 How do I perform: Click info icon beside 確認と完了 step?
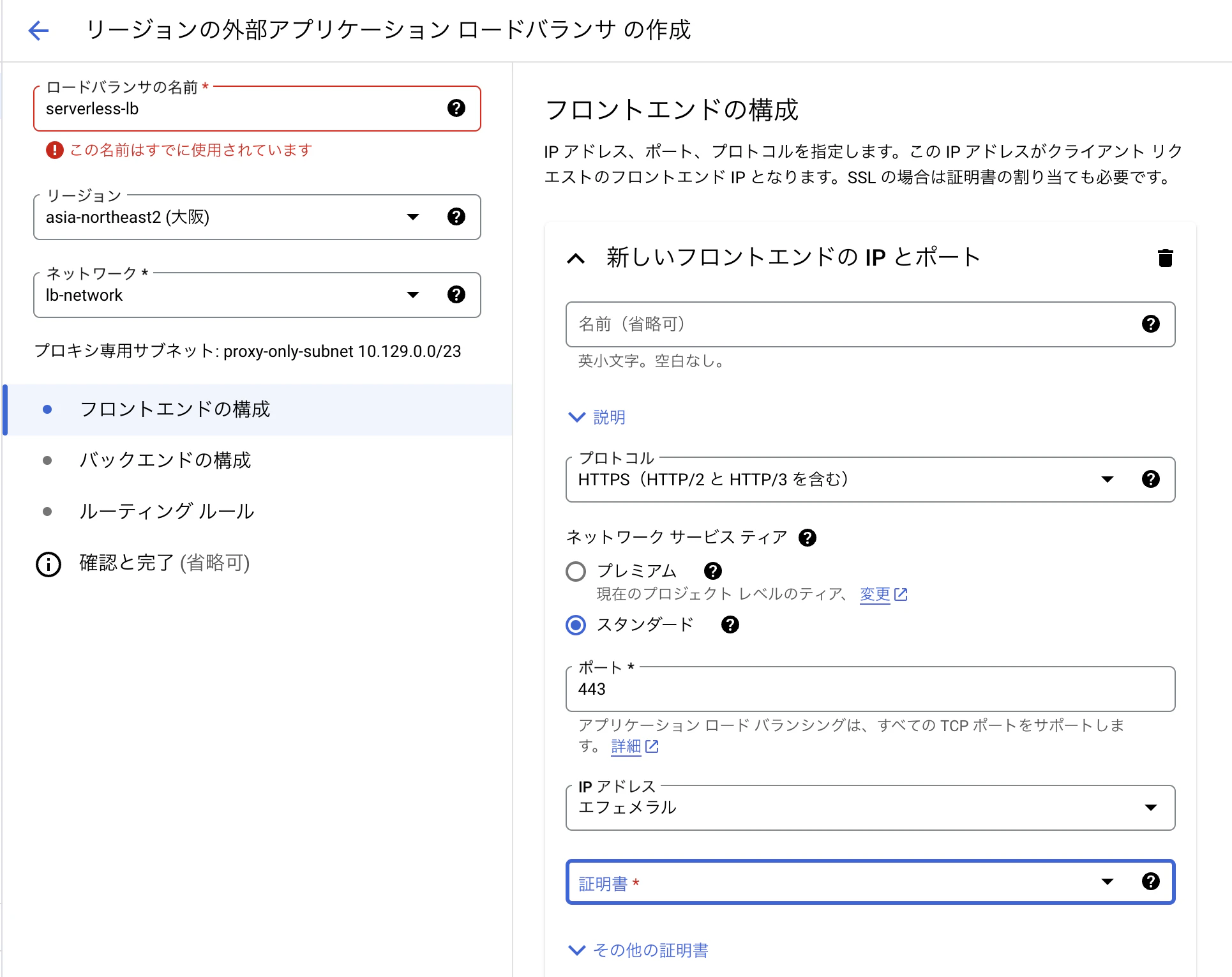(x=48, y=564)
